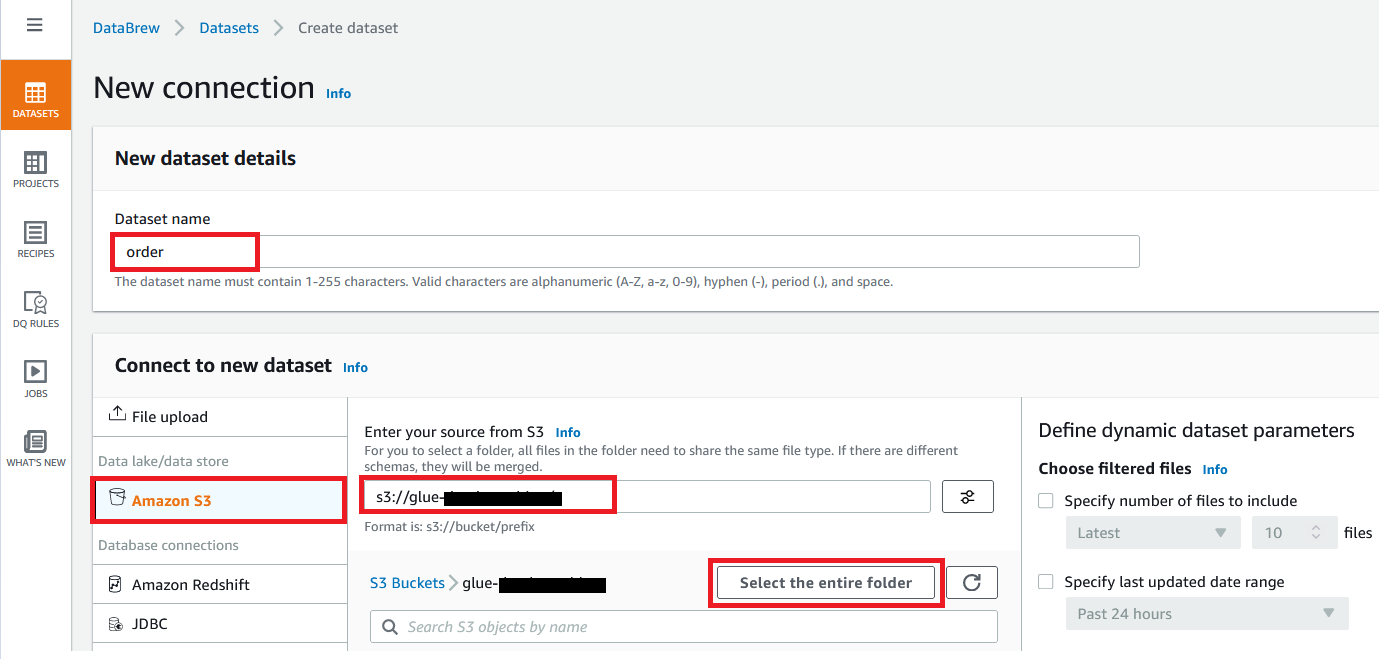The height and width of the screenshot is (659, 1379).
Task: Open Info link for Enter your source from S3
Action: click(x=568, y=432)
